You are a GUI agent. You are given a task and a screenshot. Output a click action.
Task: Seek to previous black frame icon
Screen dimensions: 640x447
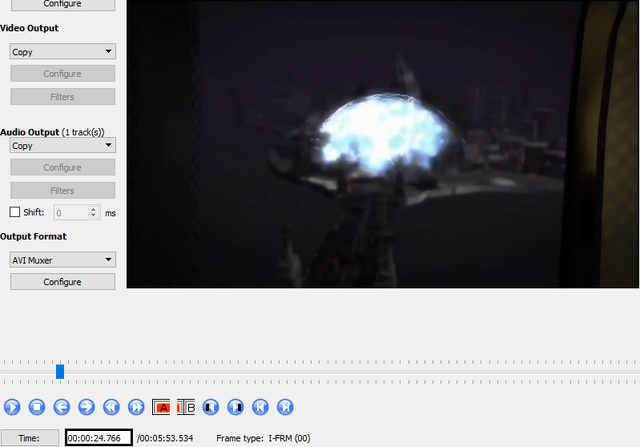pyautogui.click(x=211, y=407)
